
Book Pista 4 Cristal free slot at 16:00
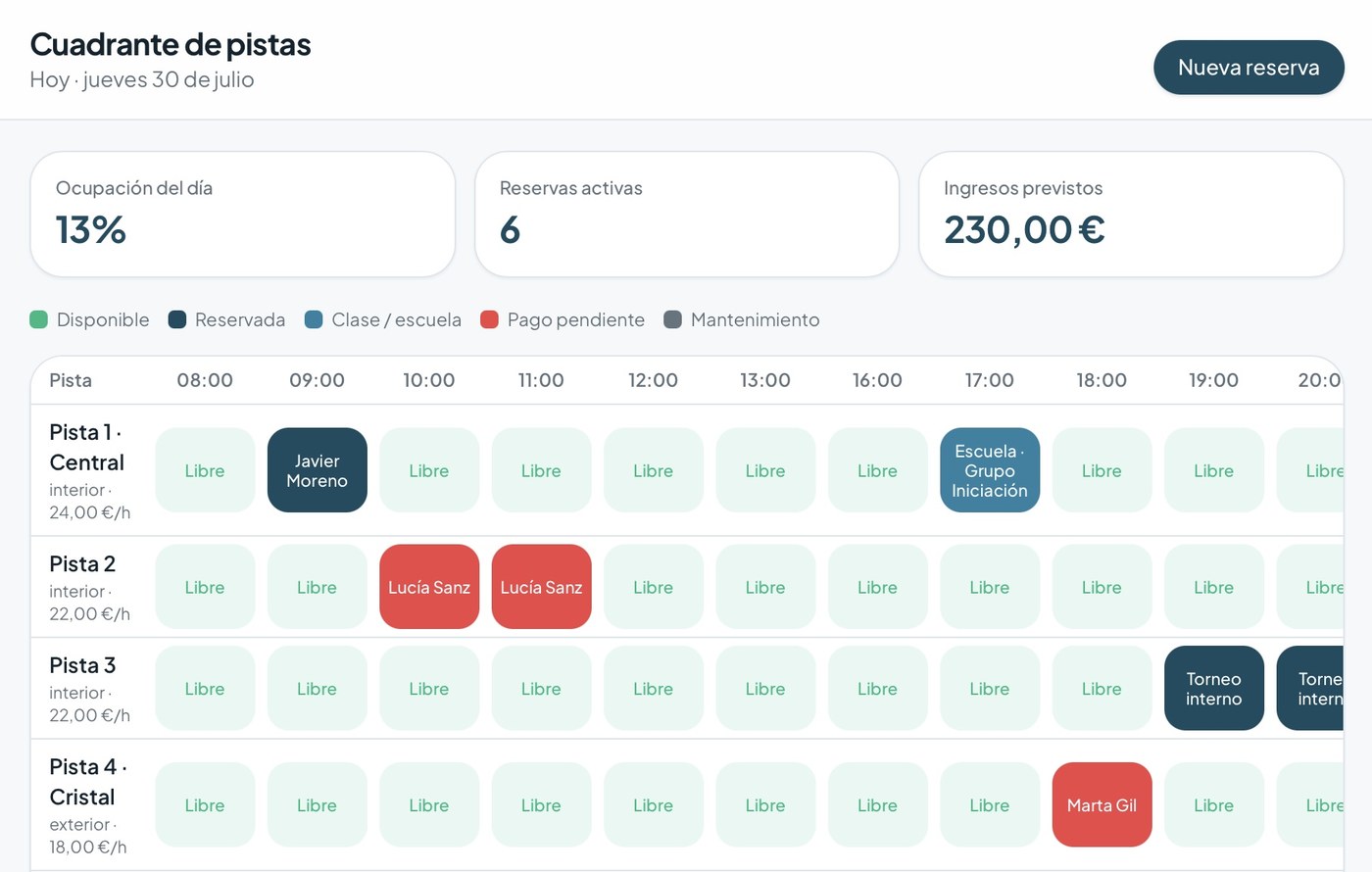click(878, 804)
